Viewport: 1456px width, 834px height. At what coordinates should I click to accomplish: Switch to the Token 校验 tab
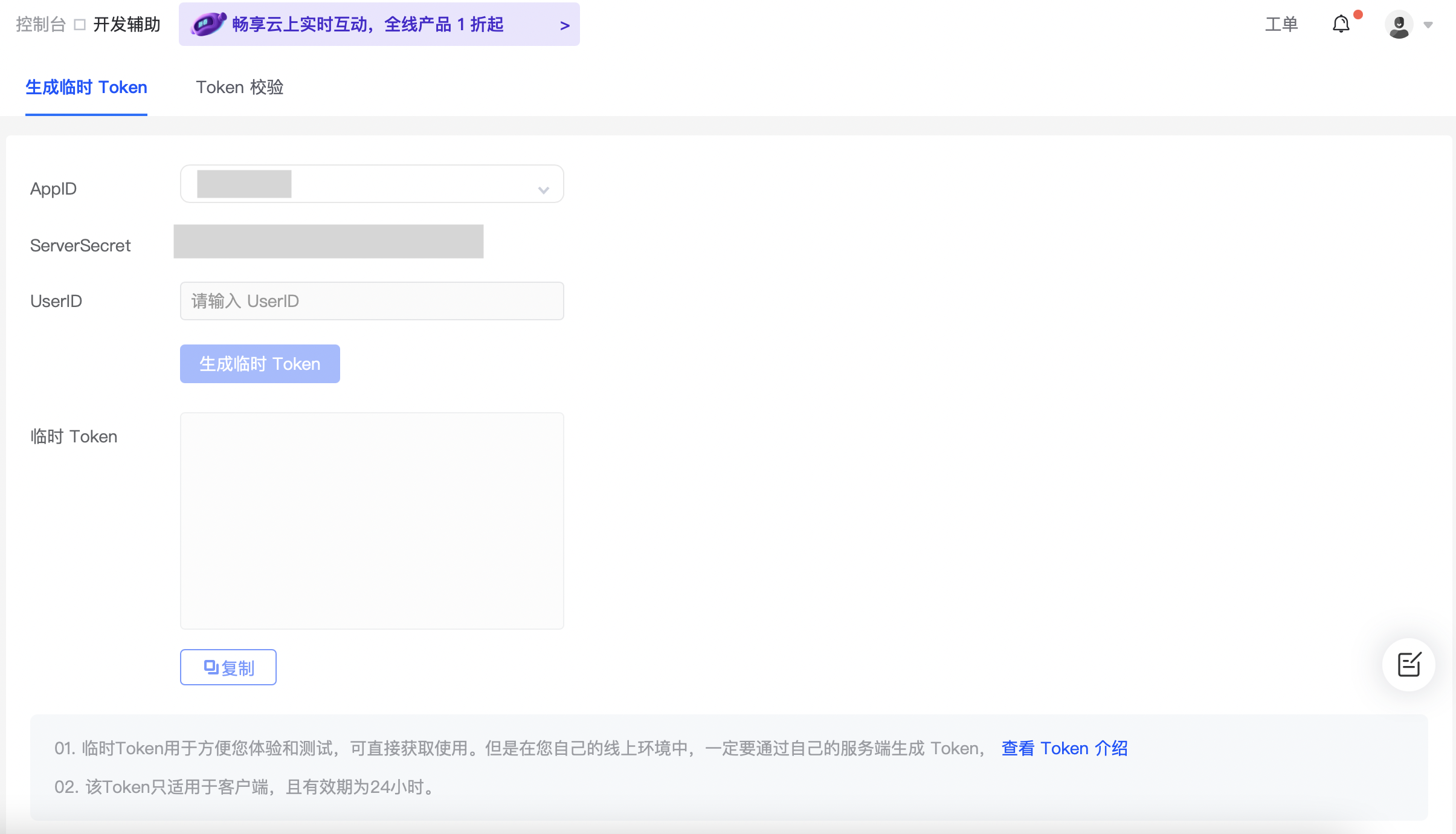coord(239,88)
